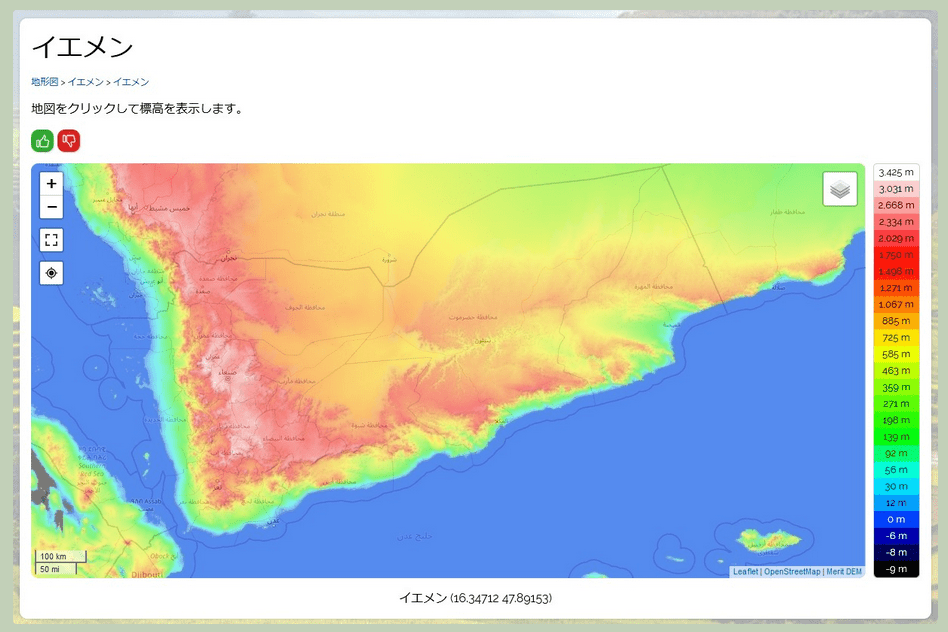Click the red thumbs down icon
The width and height of the screenshot is (948, 632).
click(69, 141)
